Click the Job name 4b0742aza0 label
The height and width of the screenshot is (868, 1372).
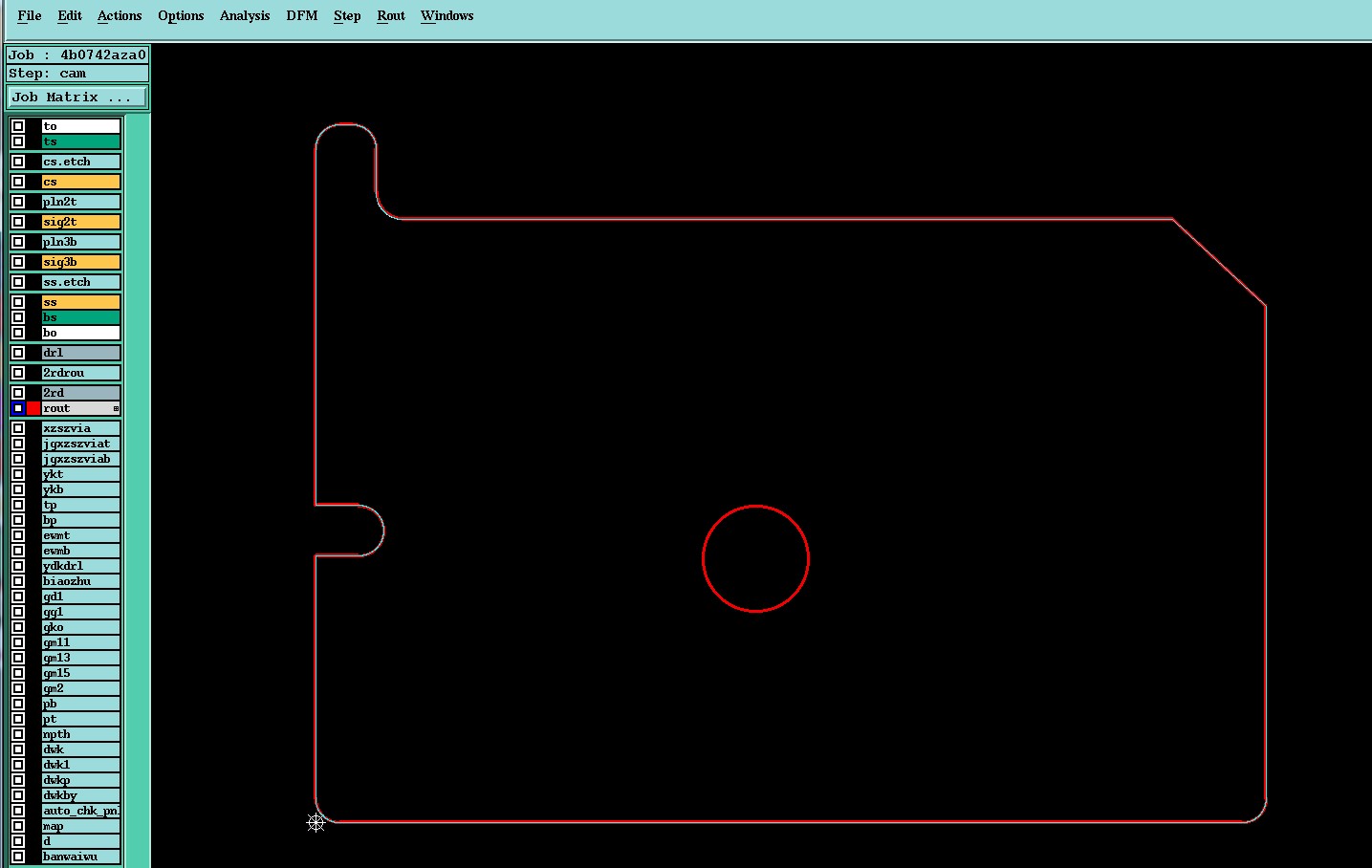[76, 55]
